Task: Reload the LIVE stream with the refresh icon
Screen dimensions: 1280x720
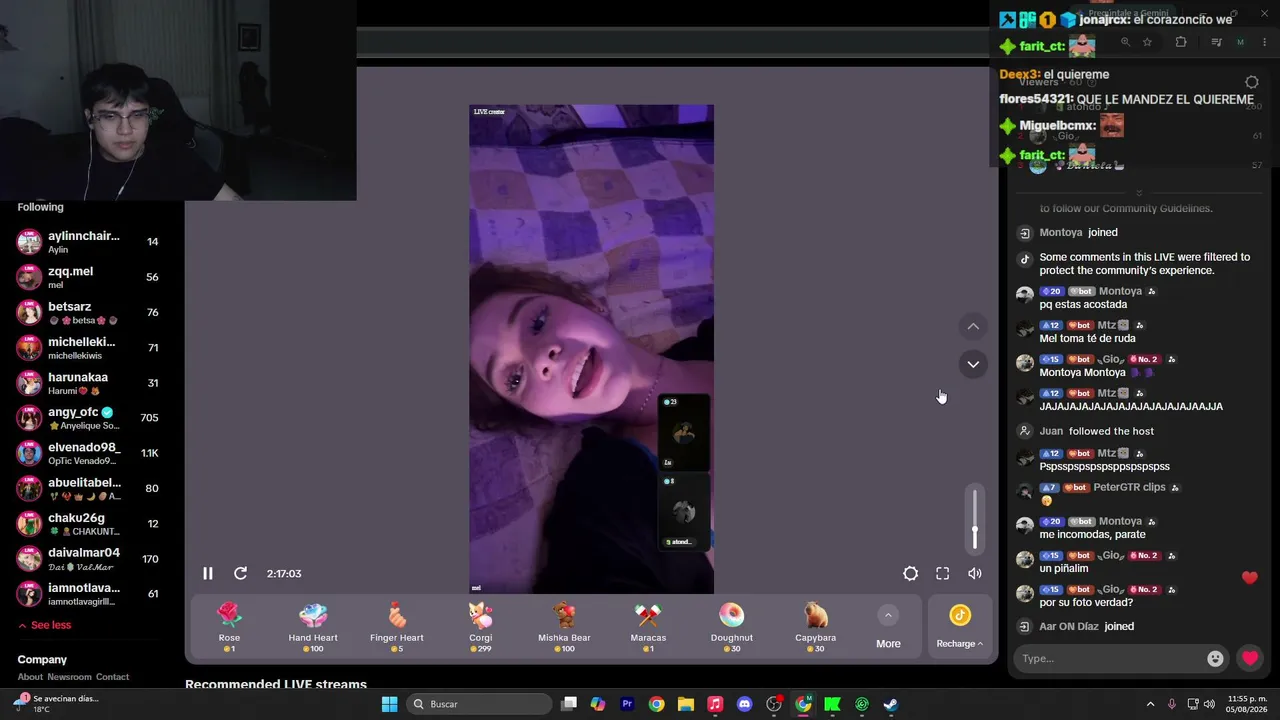Action: point(240,573)
